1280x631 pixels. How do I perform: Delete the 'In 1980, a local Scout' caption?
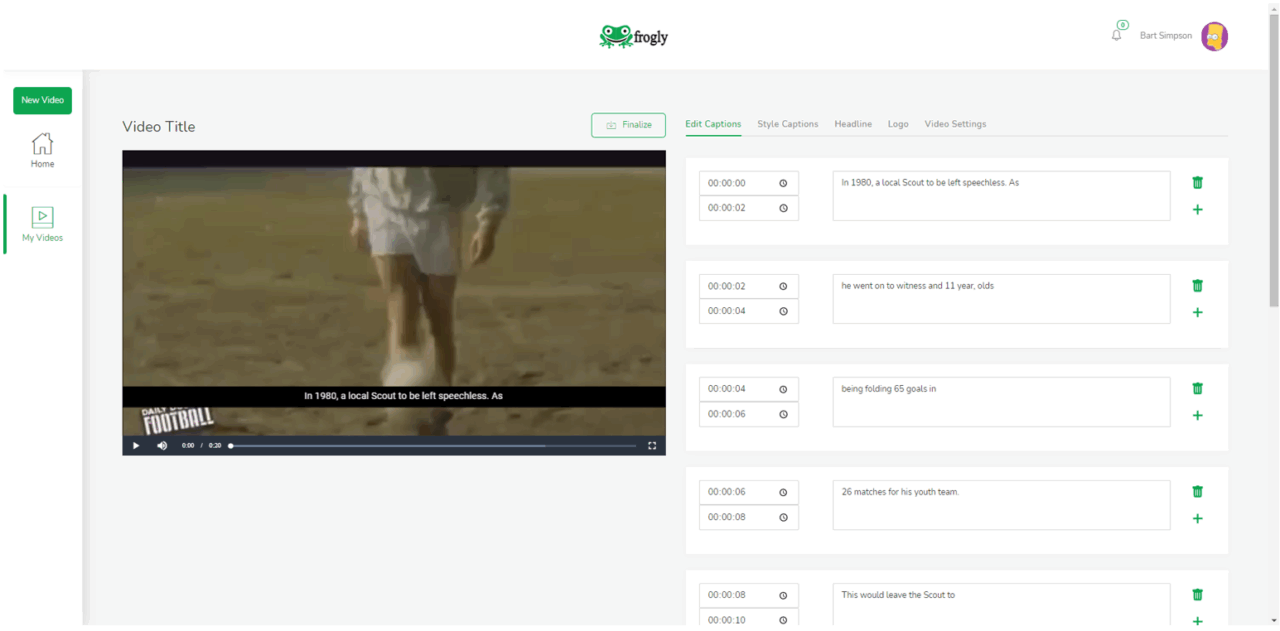click(x=1197, y=183)
